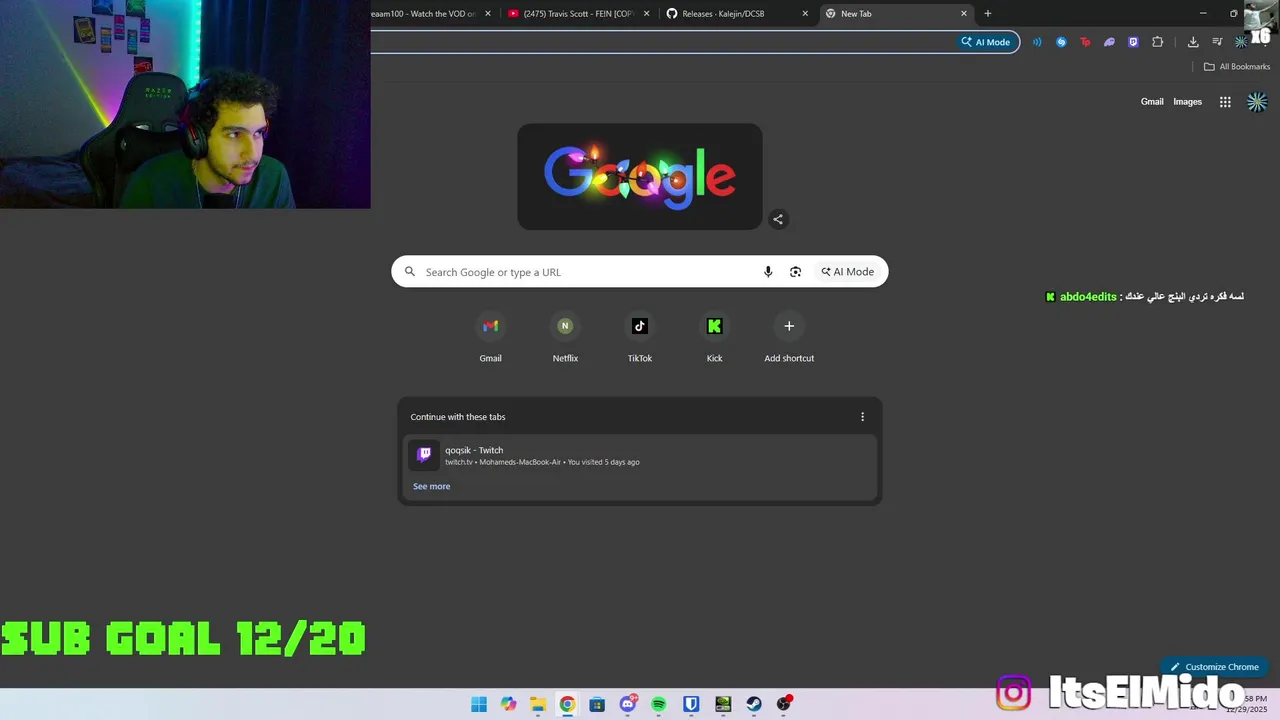Open Discord from the taskbar

[628, 704]
